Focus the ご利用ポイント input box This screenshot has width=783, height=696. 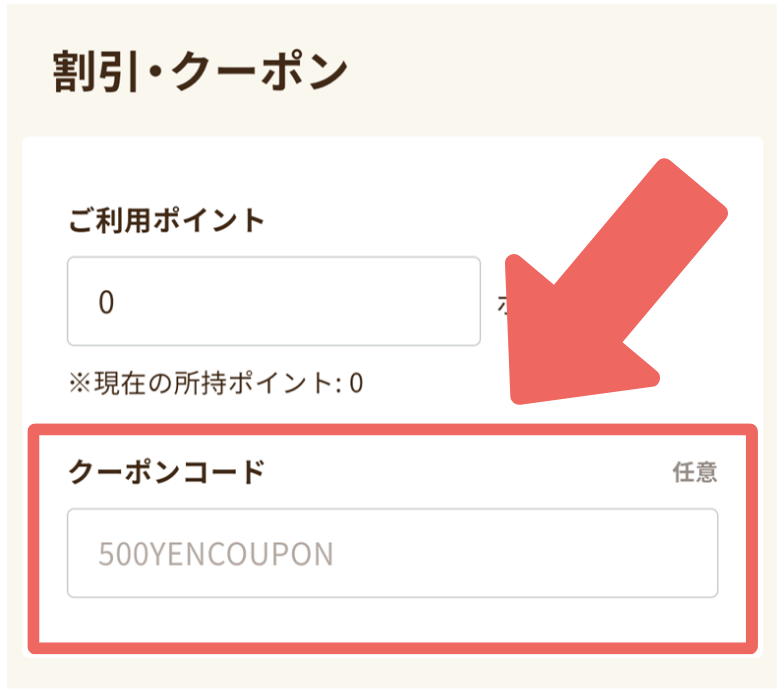[273, 301]
